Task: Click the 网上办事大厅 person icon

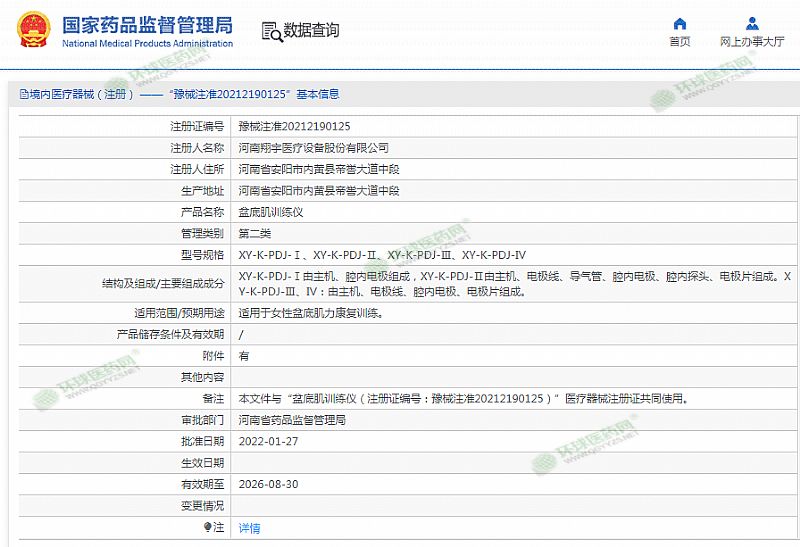Action: pyautogui.click(x=751, y=24)
